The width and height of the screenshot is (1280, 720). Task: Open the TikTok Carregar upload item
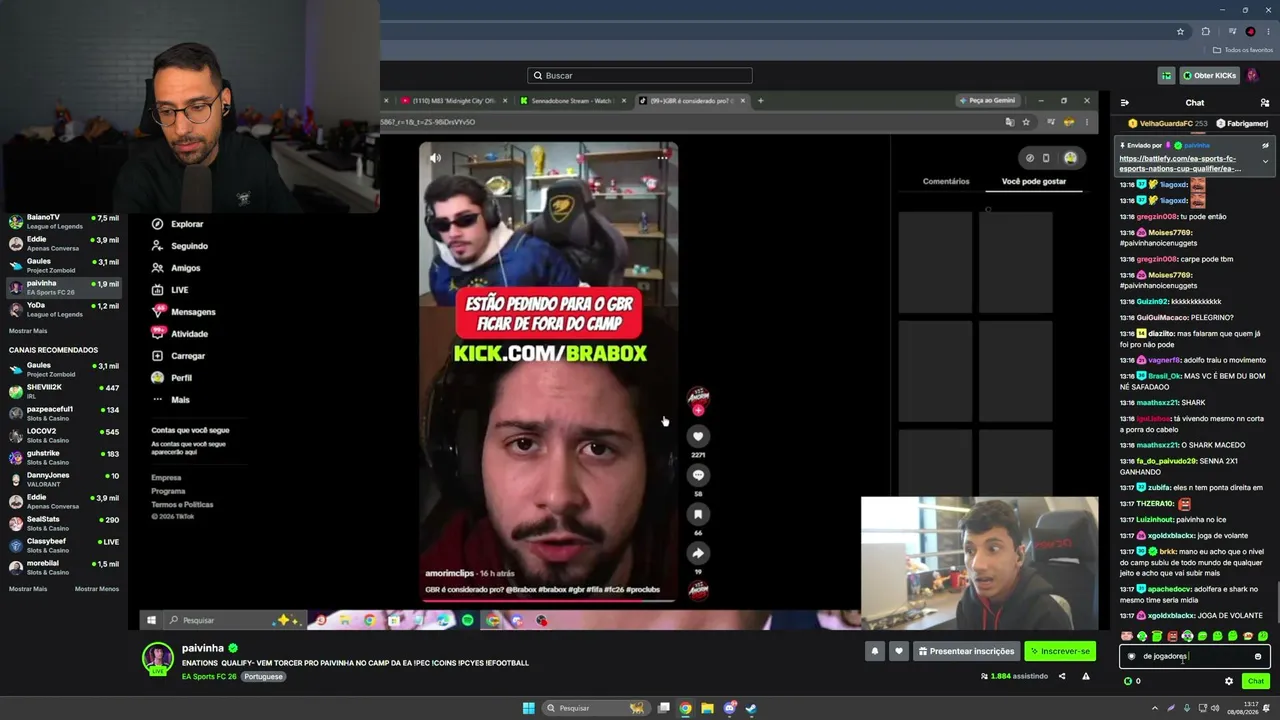point(178,356)
